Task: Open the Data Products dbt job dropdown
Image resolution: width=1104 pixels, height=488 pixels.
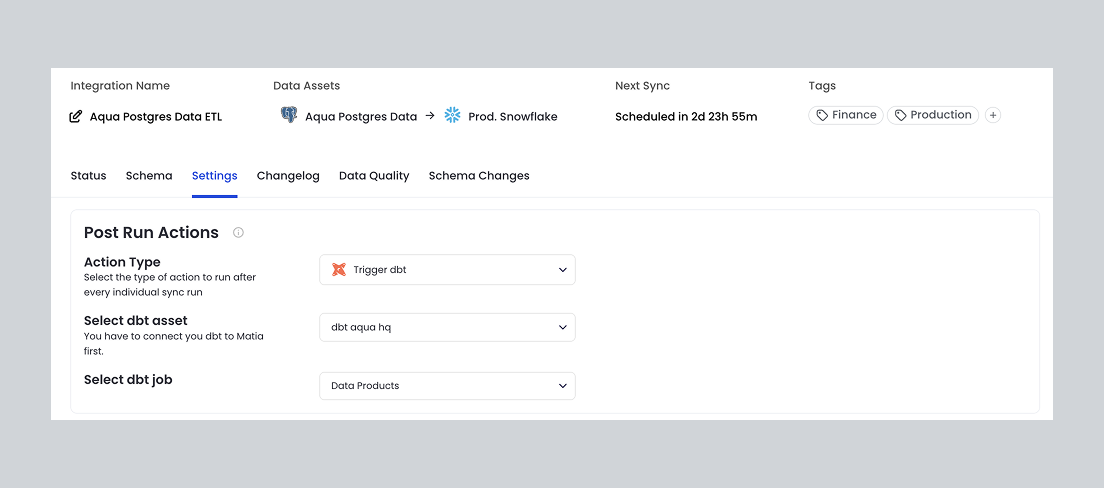Action: tap(447, 386)
